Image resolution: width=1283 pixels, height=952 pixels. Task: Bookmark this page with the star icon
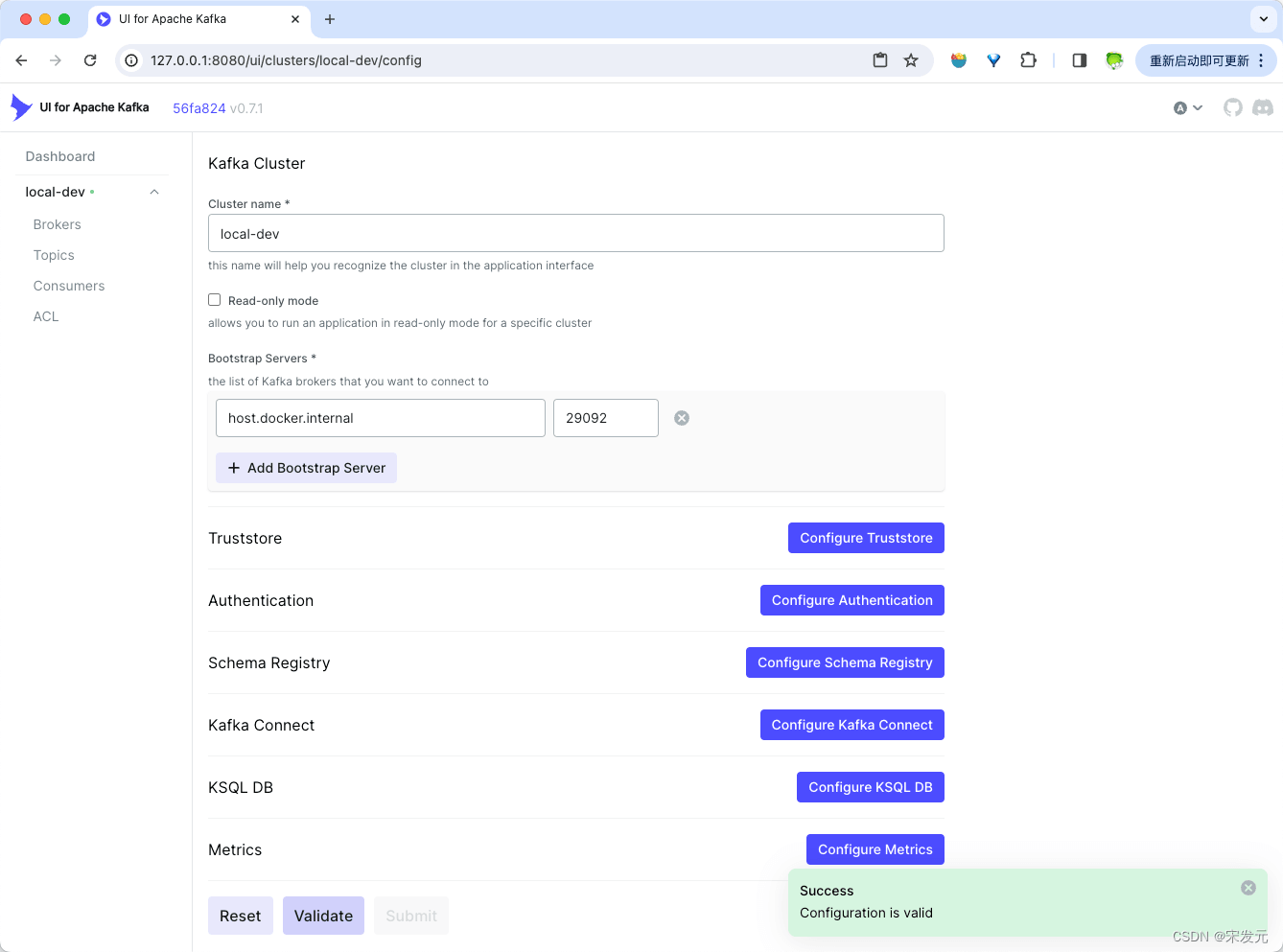(x=911, y=60)
